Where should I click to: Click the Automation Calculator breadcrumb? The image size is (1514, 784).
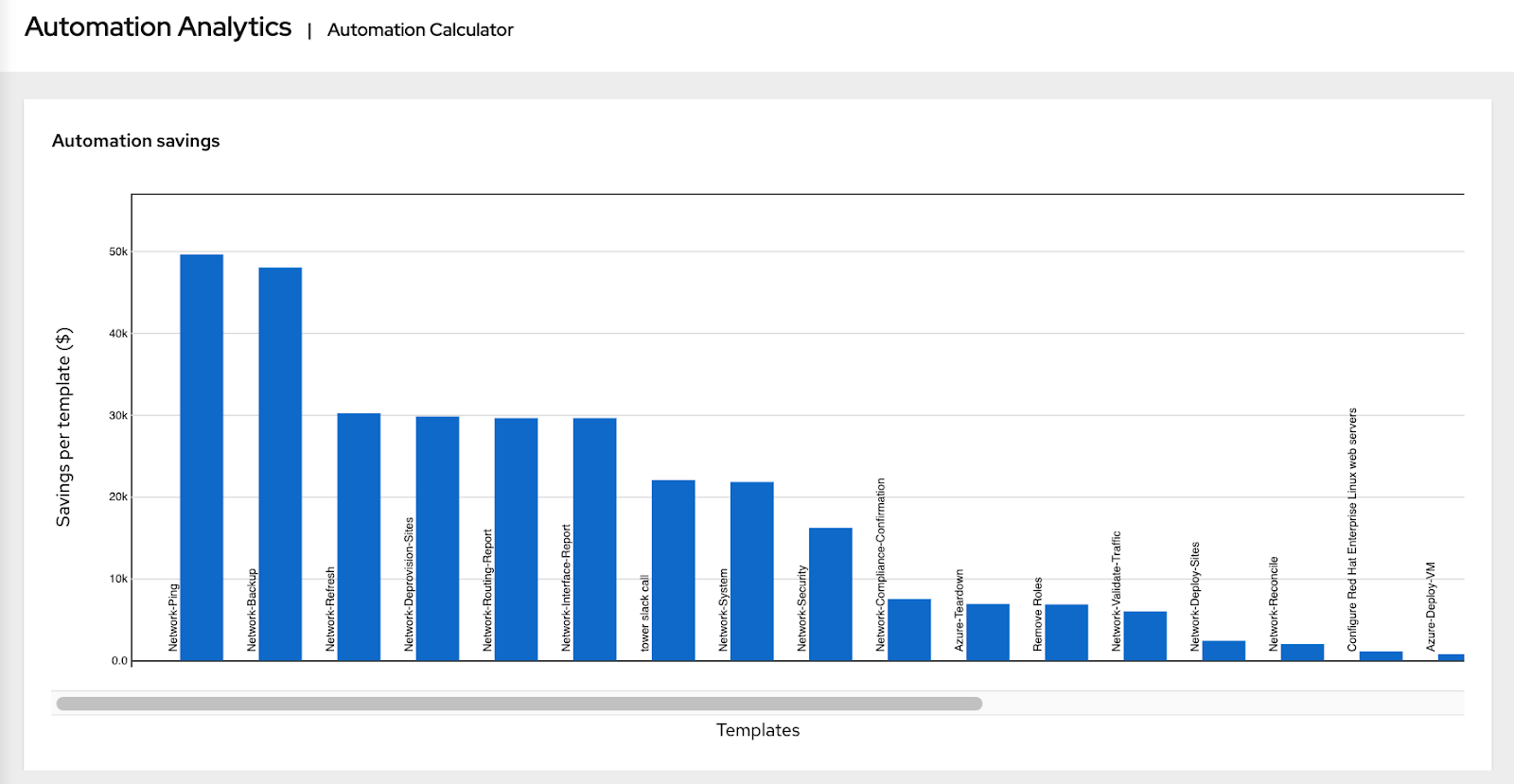click(420, 29)
